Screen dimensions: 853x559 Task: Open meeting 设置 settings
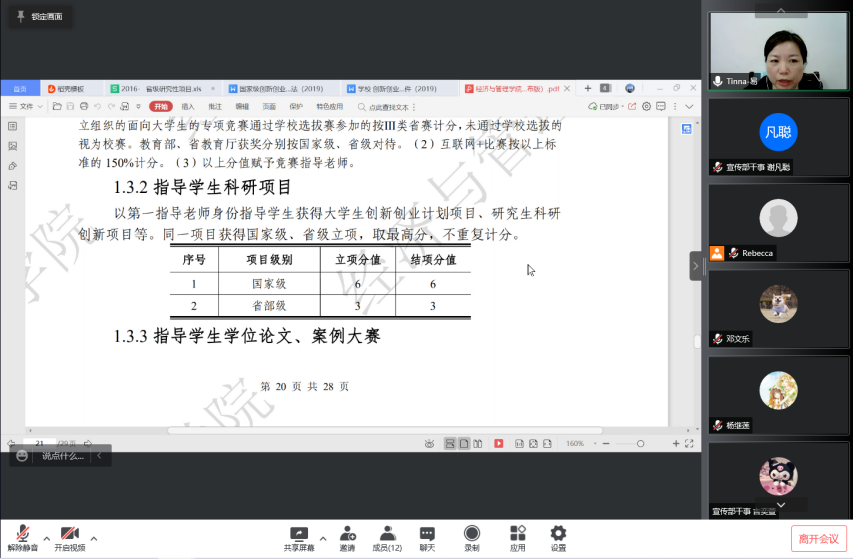click(x=558, y=537)
